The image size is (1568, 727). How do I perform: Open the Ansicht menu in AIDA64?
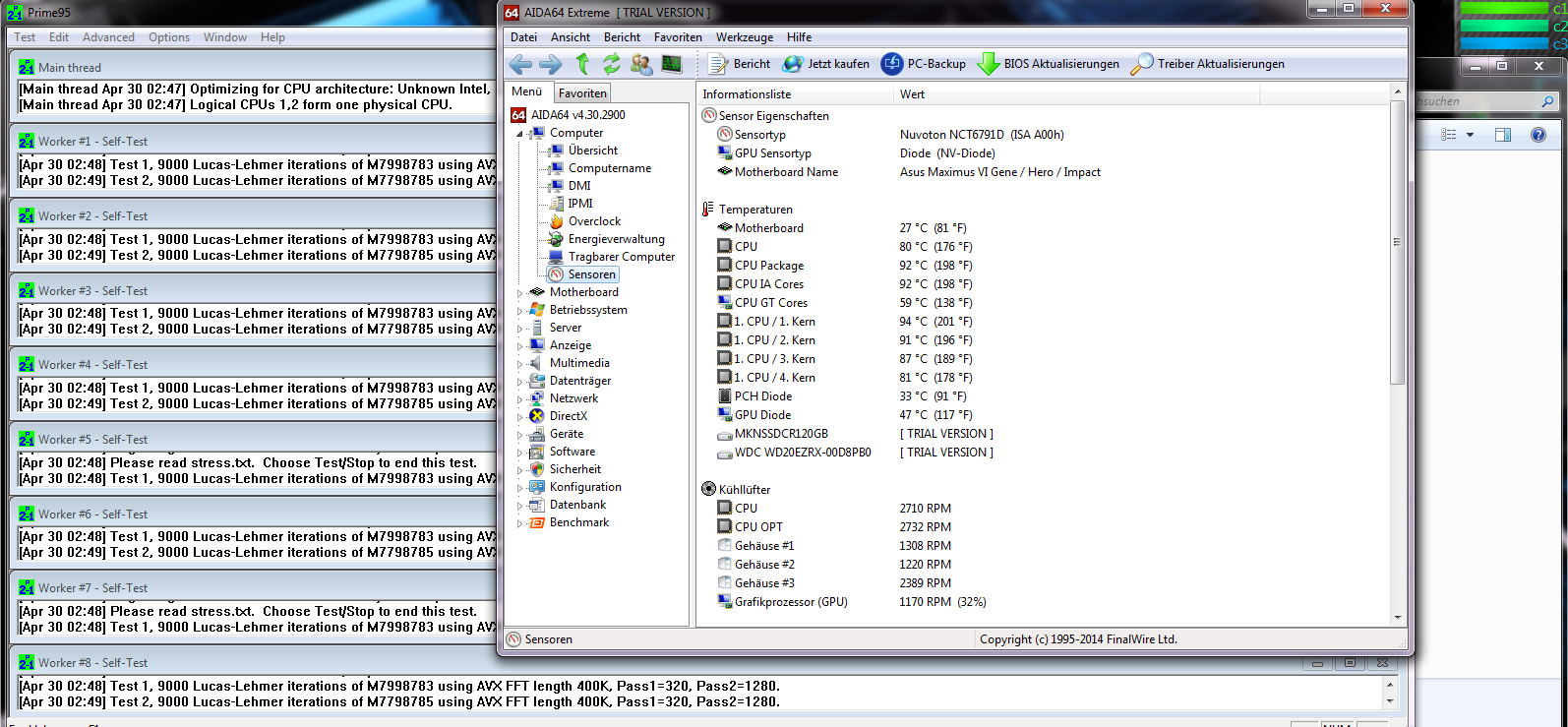(571, 37)
